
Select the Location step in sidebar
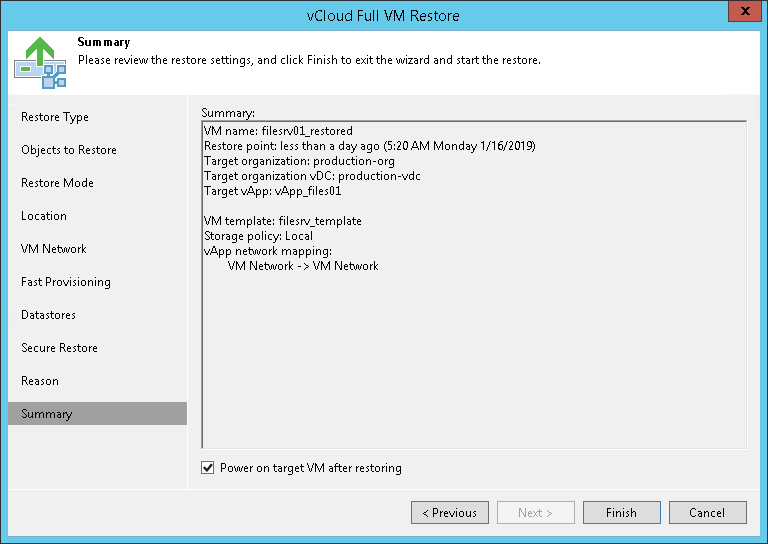click(x=44, y=216)
